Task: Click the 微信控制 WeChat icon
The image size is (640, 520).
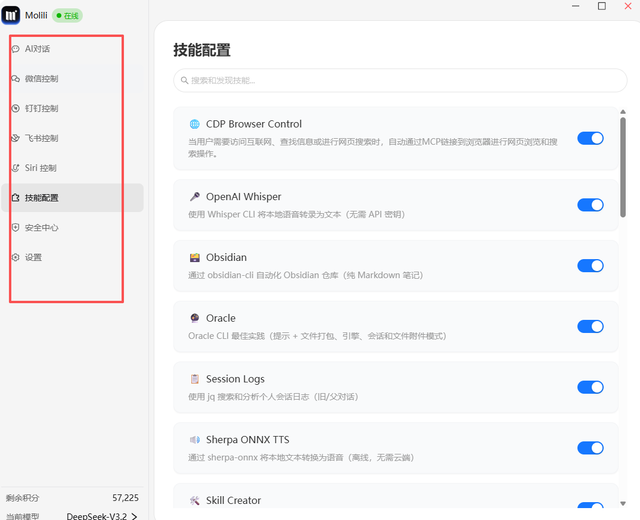Action: [x=16, y=79]
